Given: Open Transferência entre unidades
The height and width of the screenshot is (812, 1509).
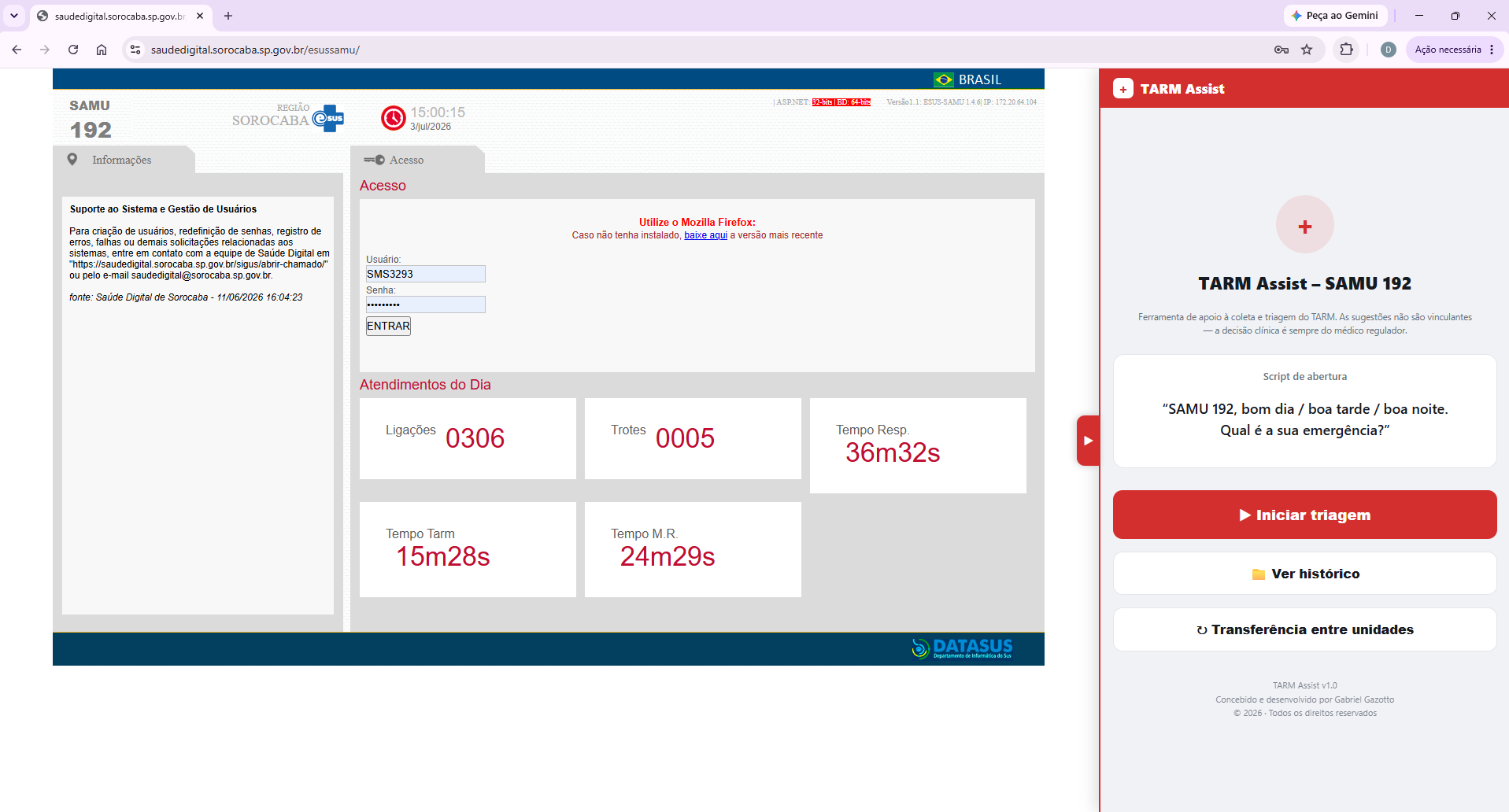Looking at the screenshot, I should (x=1304, y=629).
